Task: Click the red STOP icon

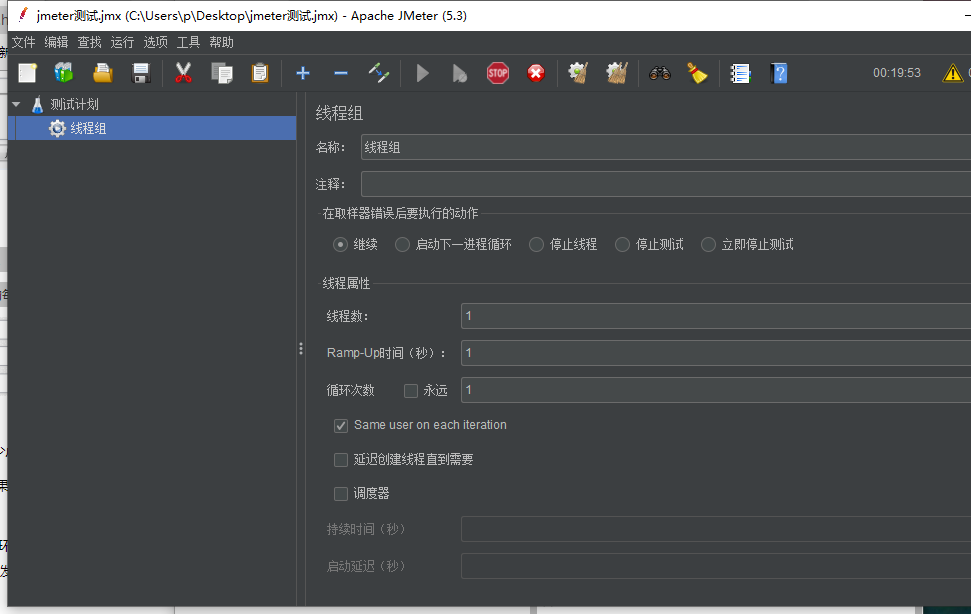Action: [x=498, y=73]
